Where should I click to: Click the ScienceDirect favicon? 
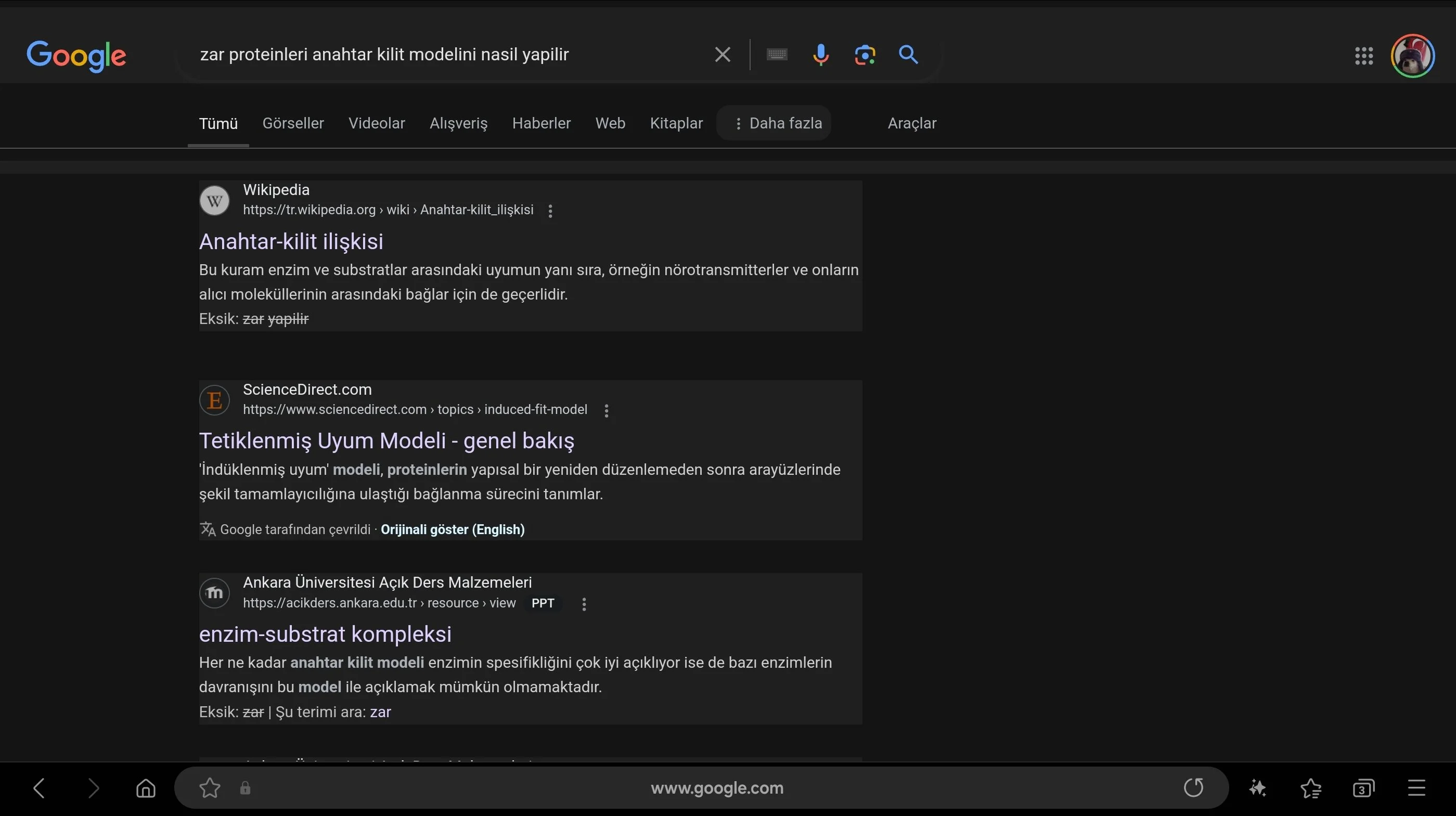tap(214, 400)
